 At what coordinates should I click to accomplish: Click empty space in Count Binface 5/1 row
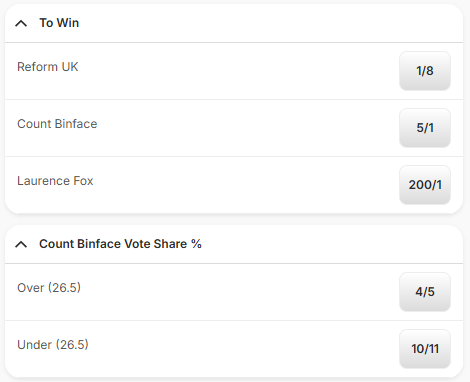(x=233, y=128)
